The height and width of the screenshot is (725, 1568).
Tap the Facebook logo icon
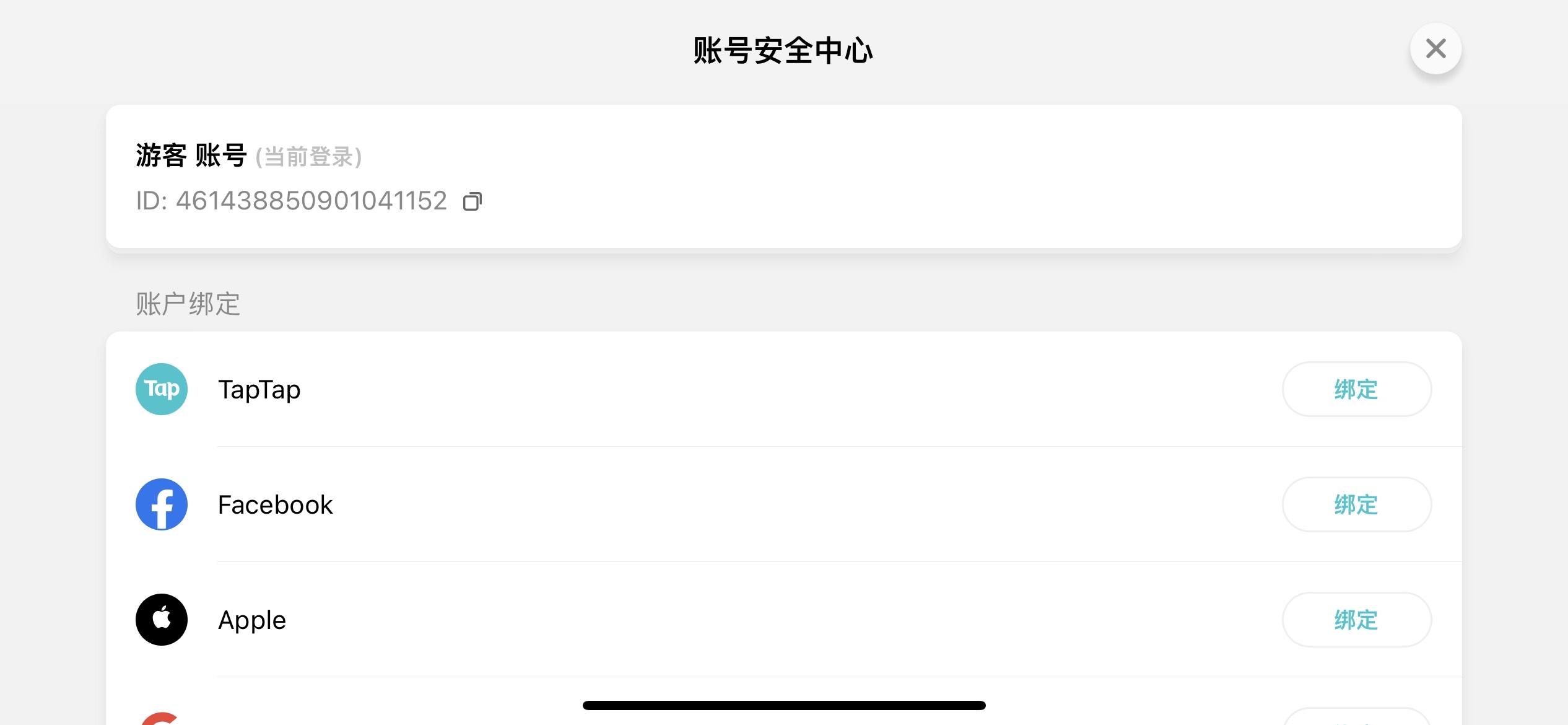pyautogui.click(x=162, y=504)
